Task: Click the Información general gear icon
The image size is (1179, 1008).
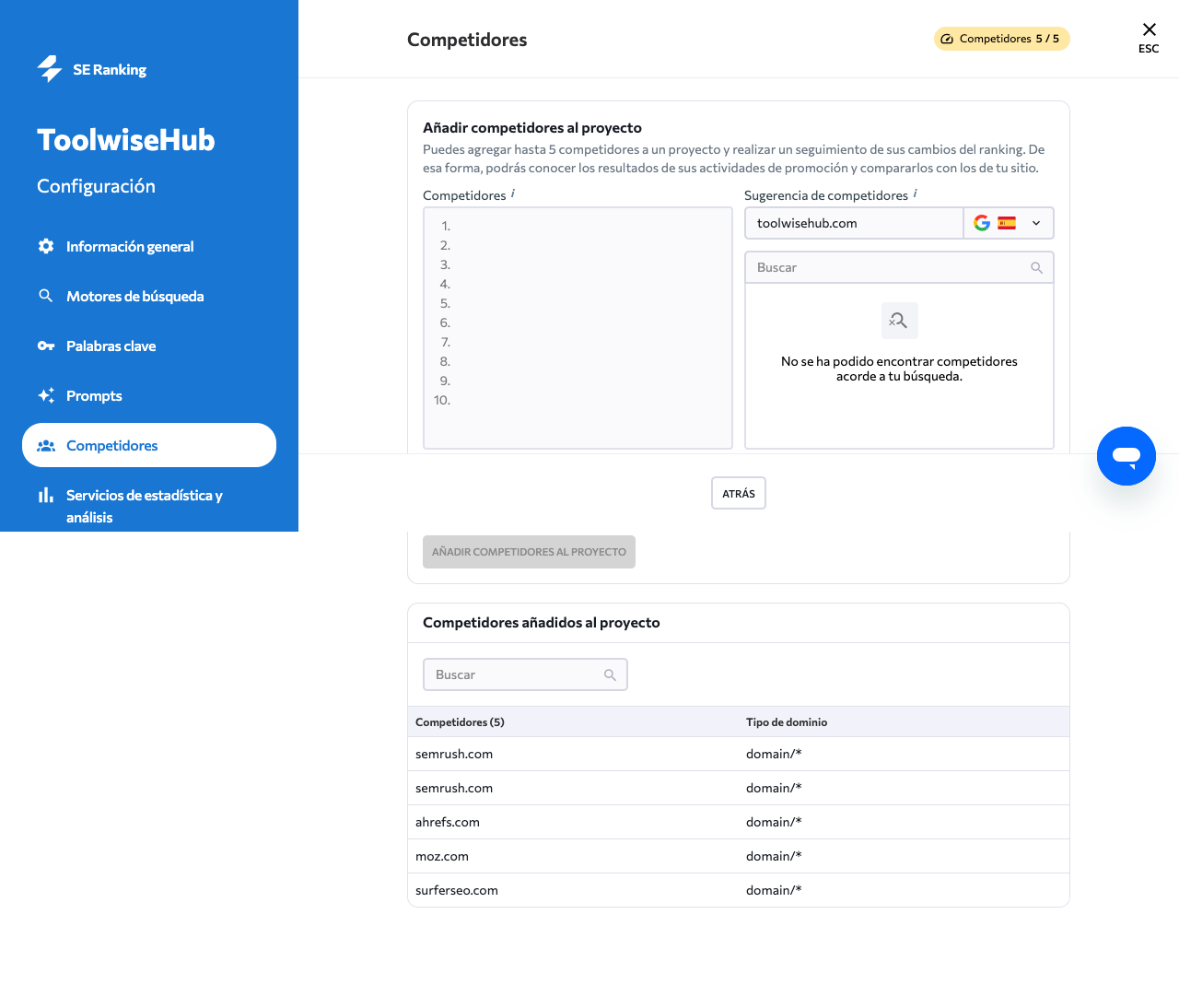Action: [x=46, y=246]
